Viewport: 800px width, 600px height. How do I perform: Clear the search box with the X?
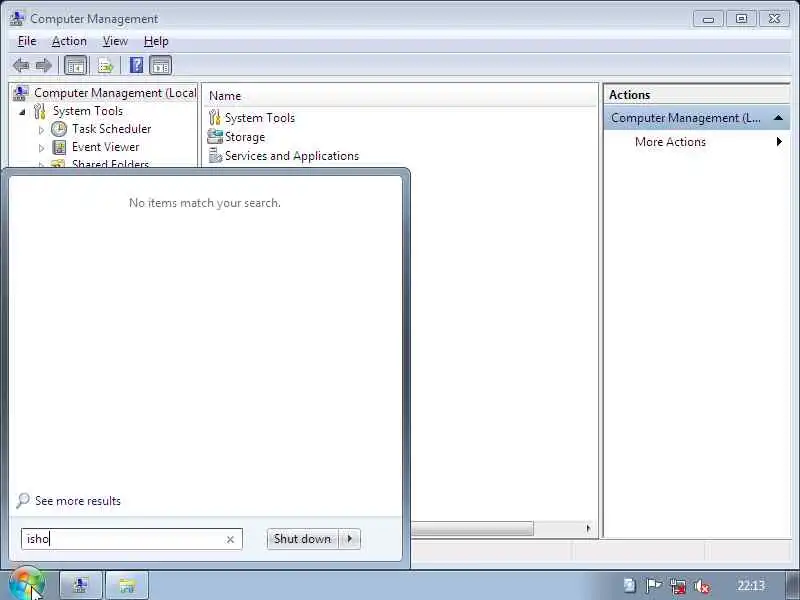[x=230, y=539]
